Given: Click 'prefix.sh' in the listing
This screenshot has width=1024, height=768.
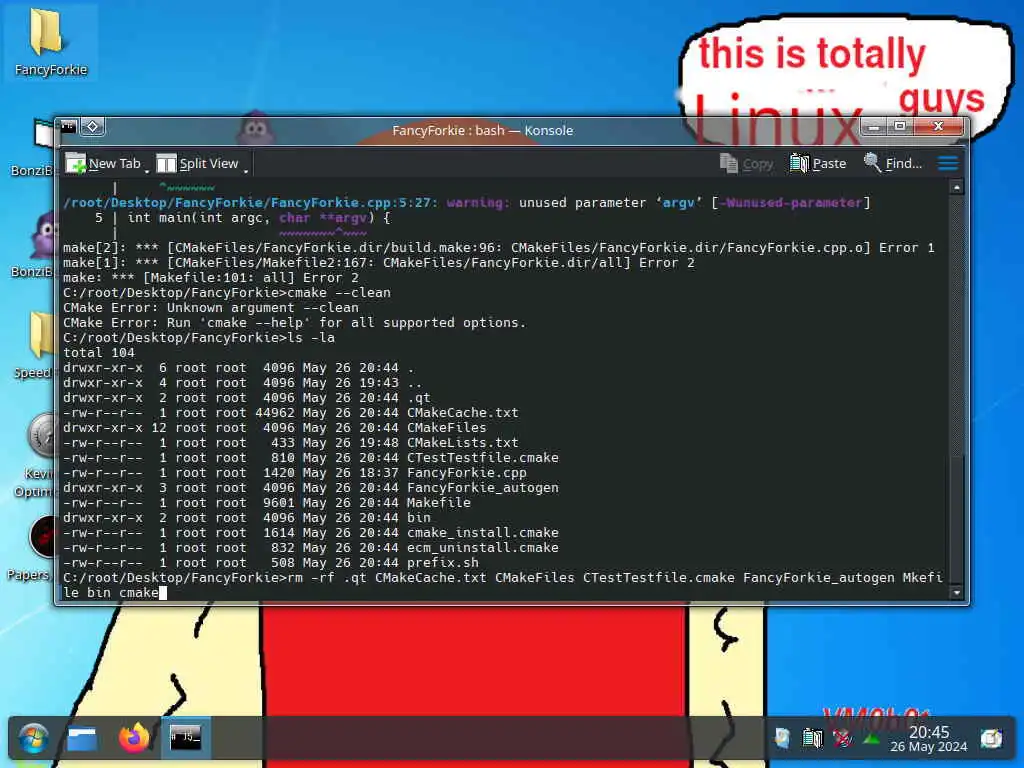Looking at the screenshot, I should (443, 563).
